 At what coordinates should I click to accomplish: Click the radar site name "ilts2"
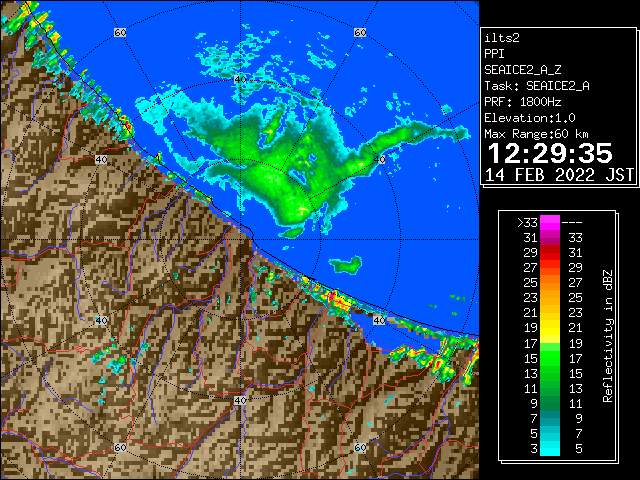pyautogui.click(x=502, y=38)
